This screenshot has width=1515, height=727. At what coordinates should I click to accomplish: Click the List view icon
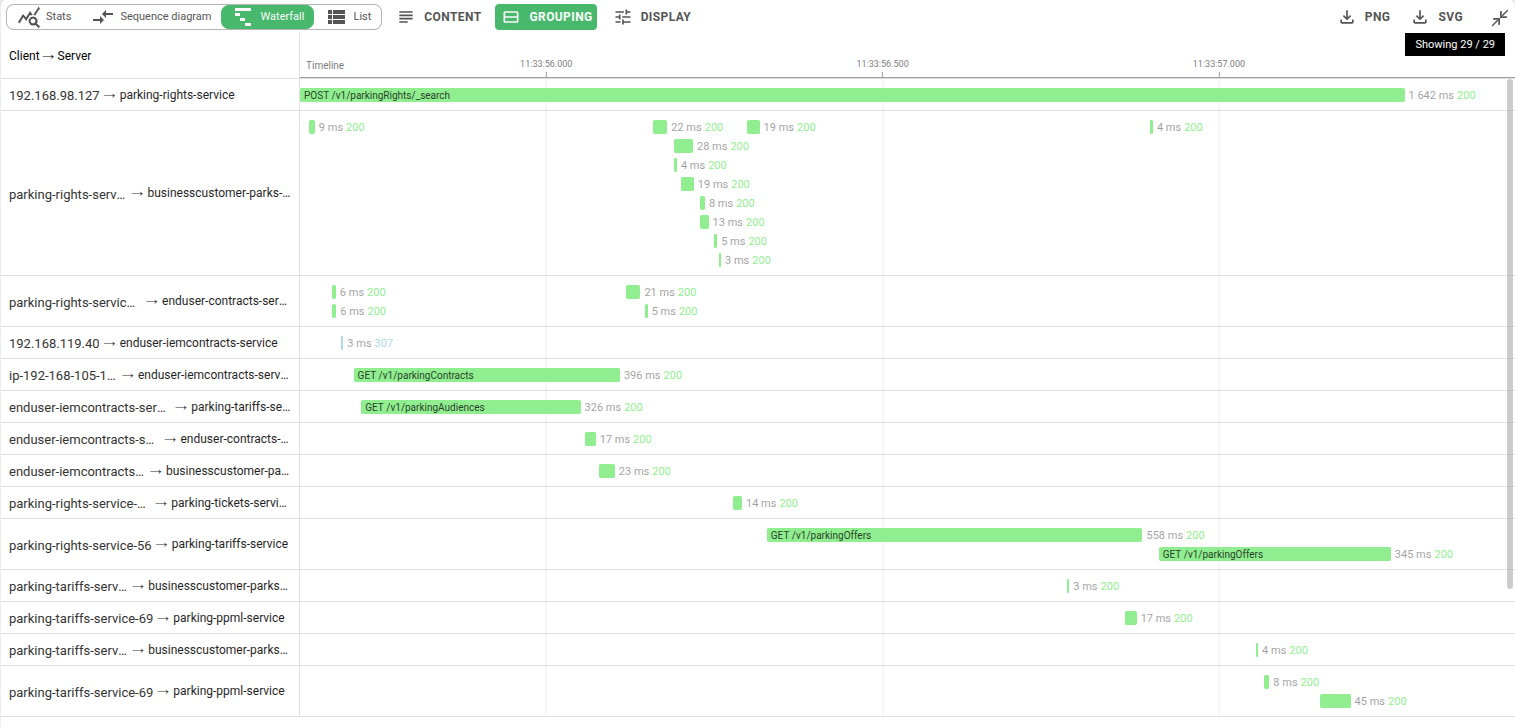click(337, 17)
